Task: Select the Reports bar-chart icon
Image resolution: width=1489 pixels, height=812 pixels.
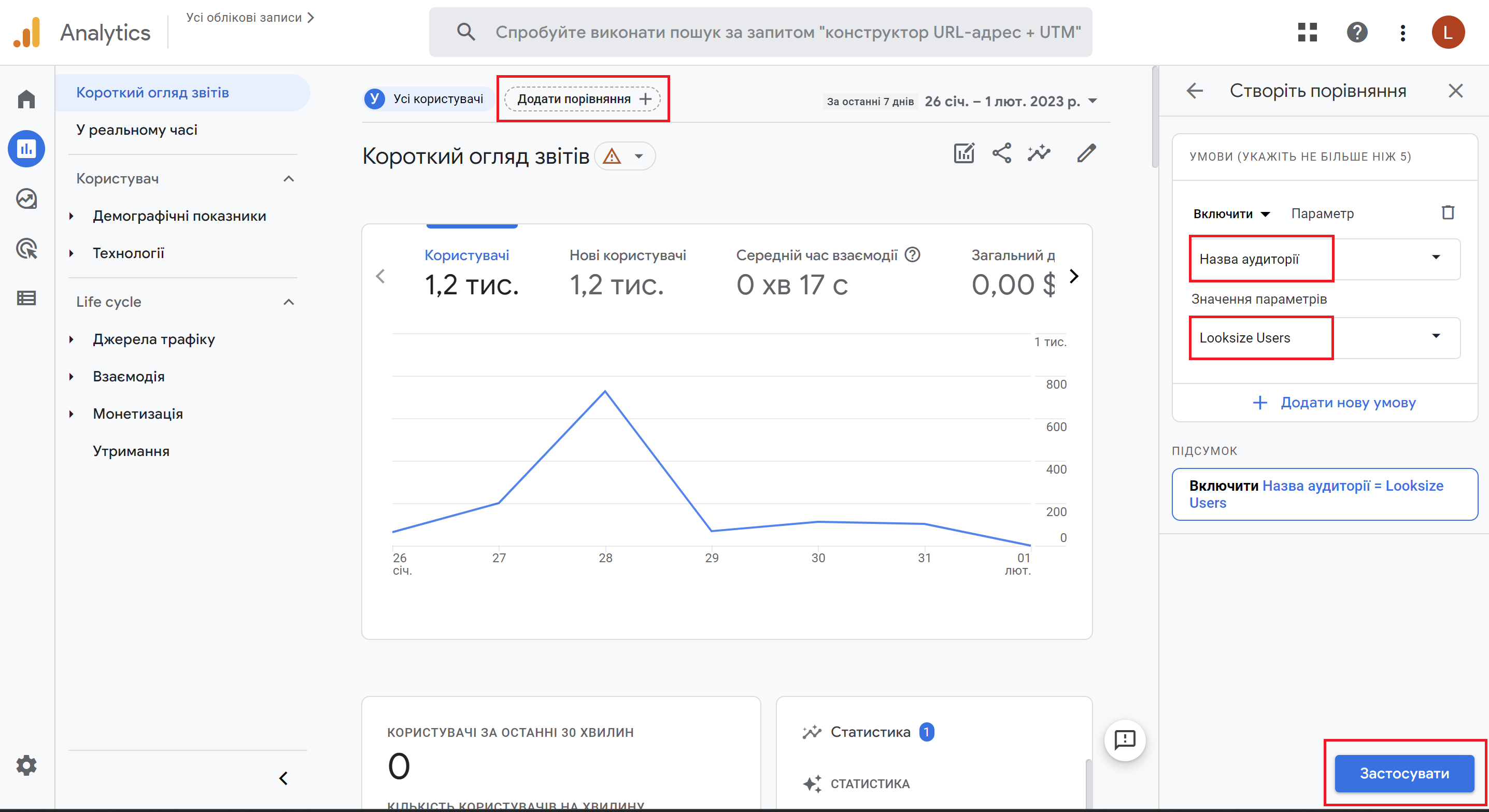Action: click(x=26, y=149)
